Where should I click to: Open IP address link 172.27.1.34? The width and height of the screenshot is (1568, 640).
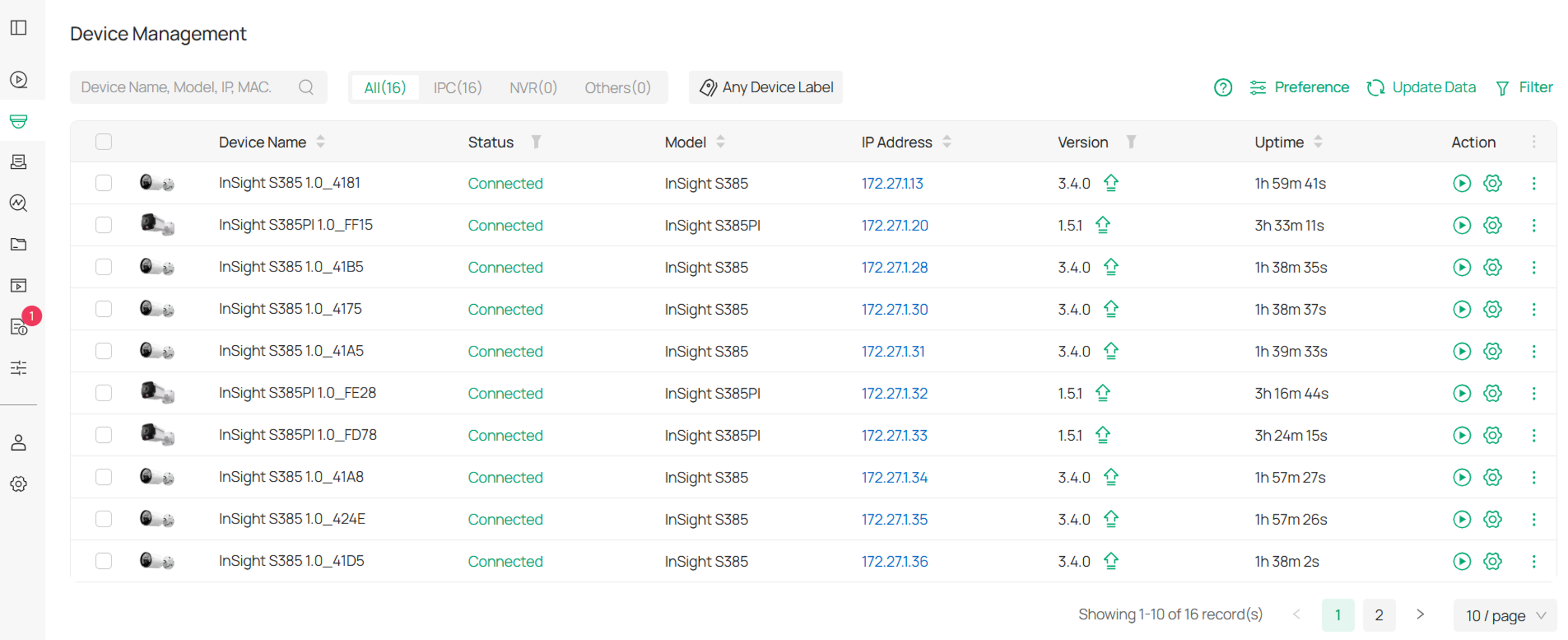[x=894, y=478]
